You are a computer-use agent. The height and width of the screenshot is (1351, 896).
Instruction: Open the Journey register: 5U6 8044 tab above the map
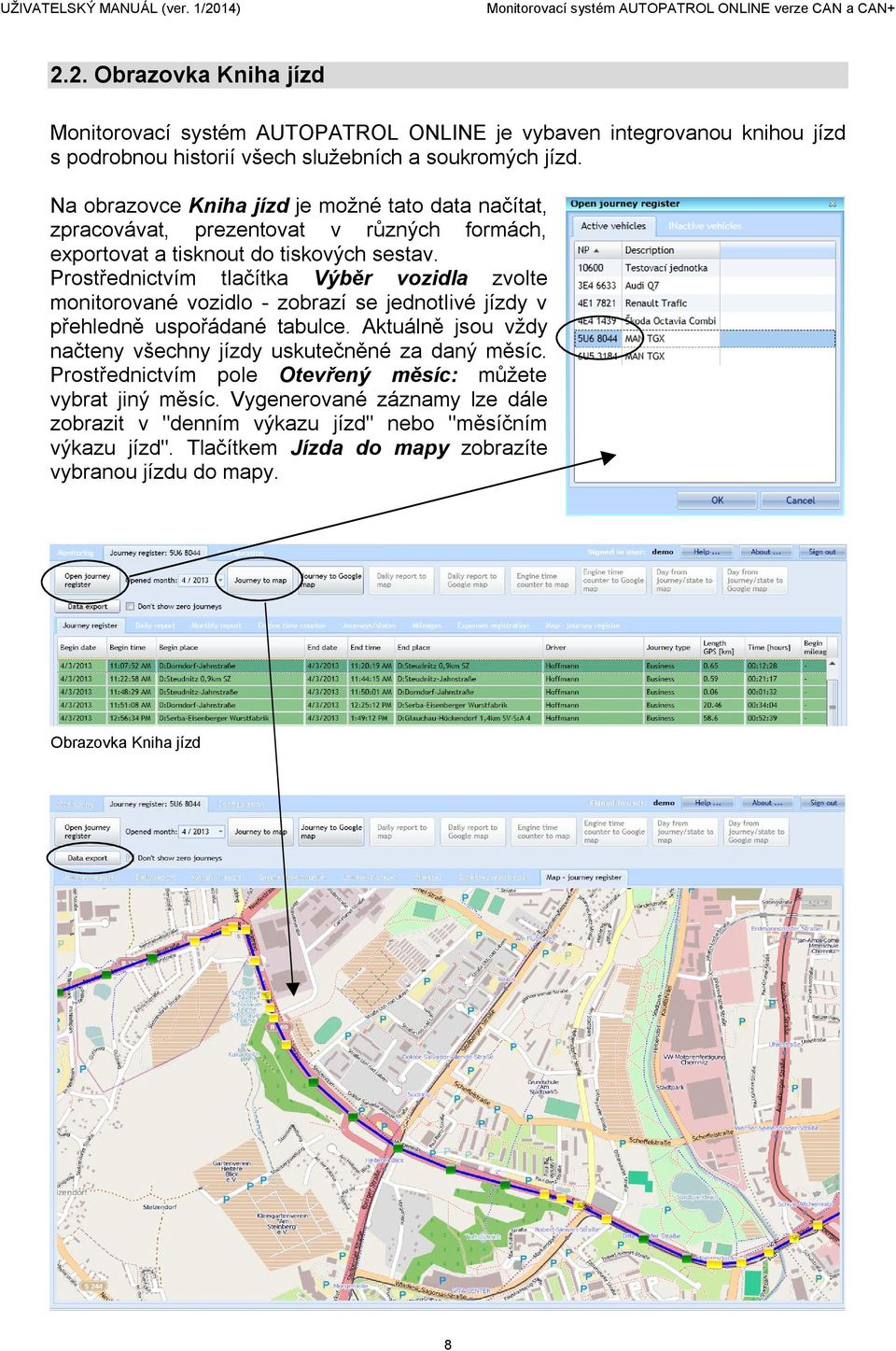tap(155, 804)
